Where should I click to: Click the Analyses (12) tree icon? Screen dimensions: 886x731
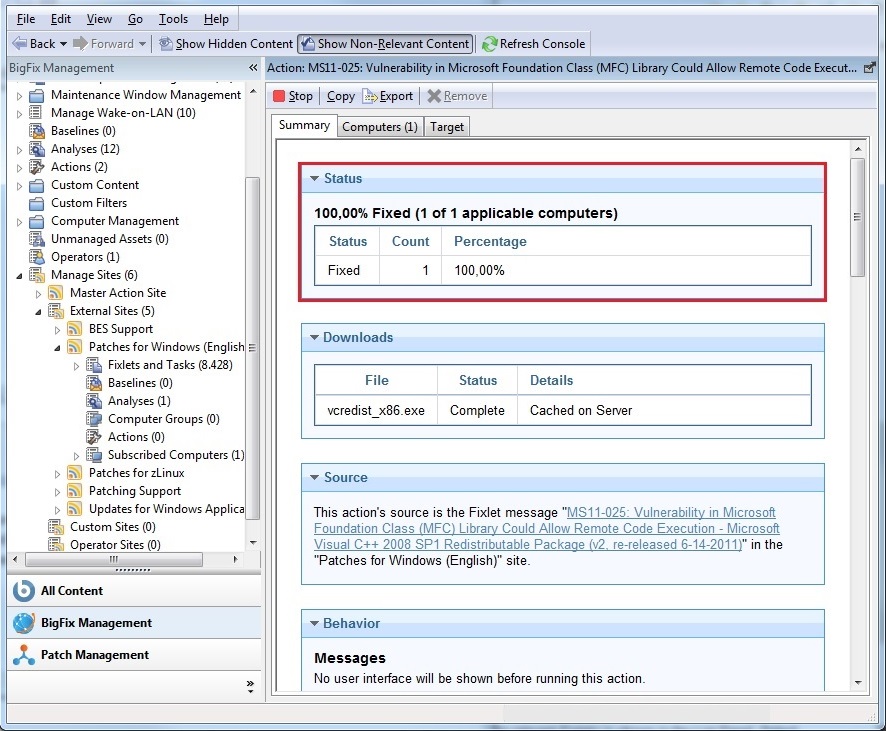pyautogui.click(x=37, y=149)
